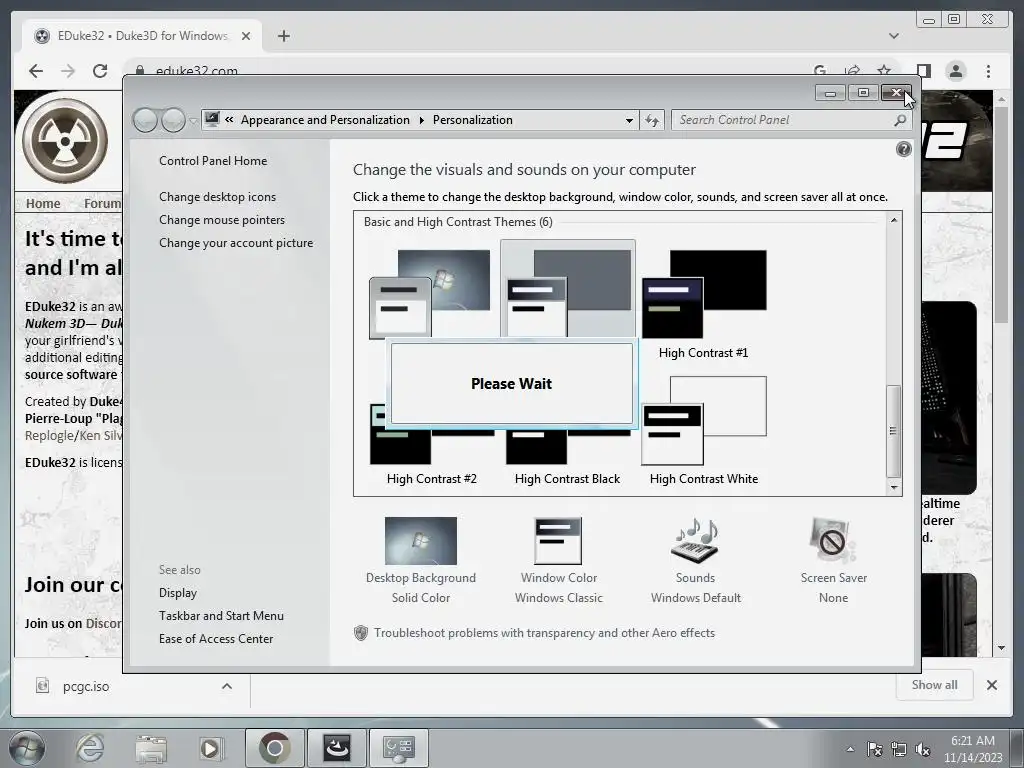Screen dimensions: 1024x768
Task: Open Taskbar and Start Menu link
Action: [x=221, y=615]
